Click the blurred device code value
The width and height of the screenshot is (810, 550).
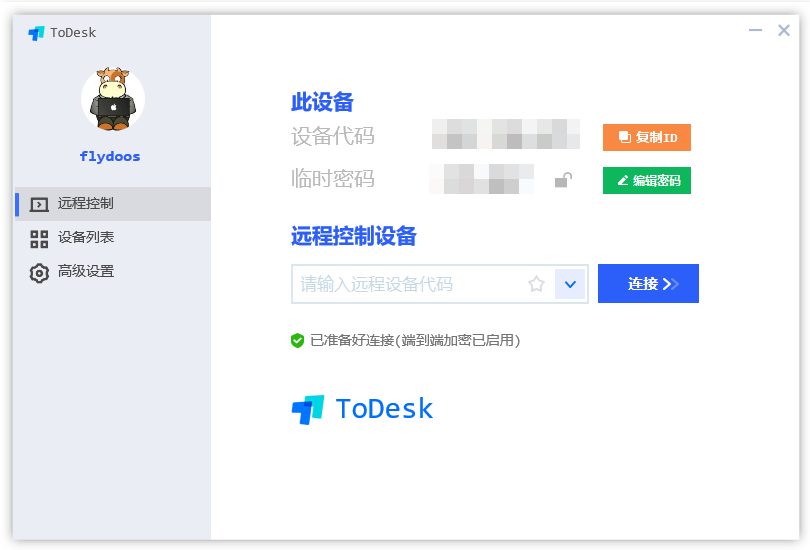[506, 134]
